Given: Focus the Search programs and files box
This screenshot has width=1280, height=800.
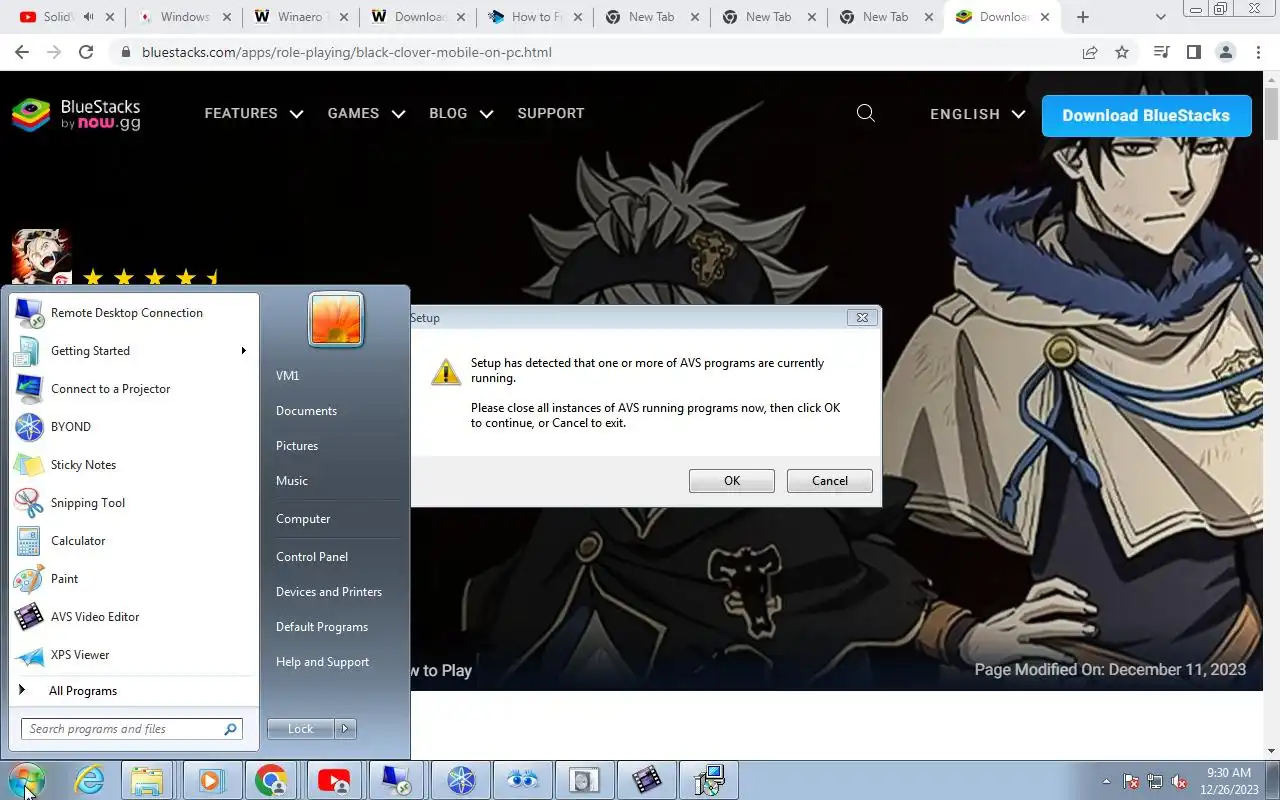Looking at the screenshot, I should click(132, 729).
